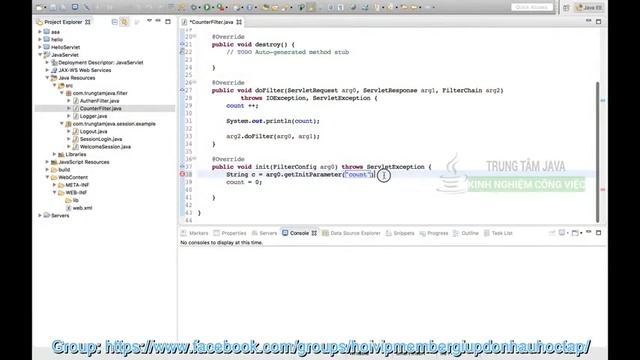The width and height of the screenshot is (640, 360).
Task: Click the error marker on line 38
Action: tap(182, 174)
